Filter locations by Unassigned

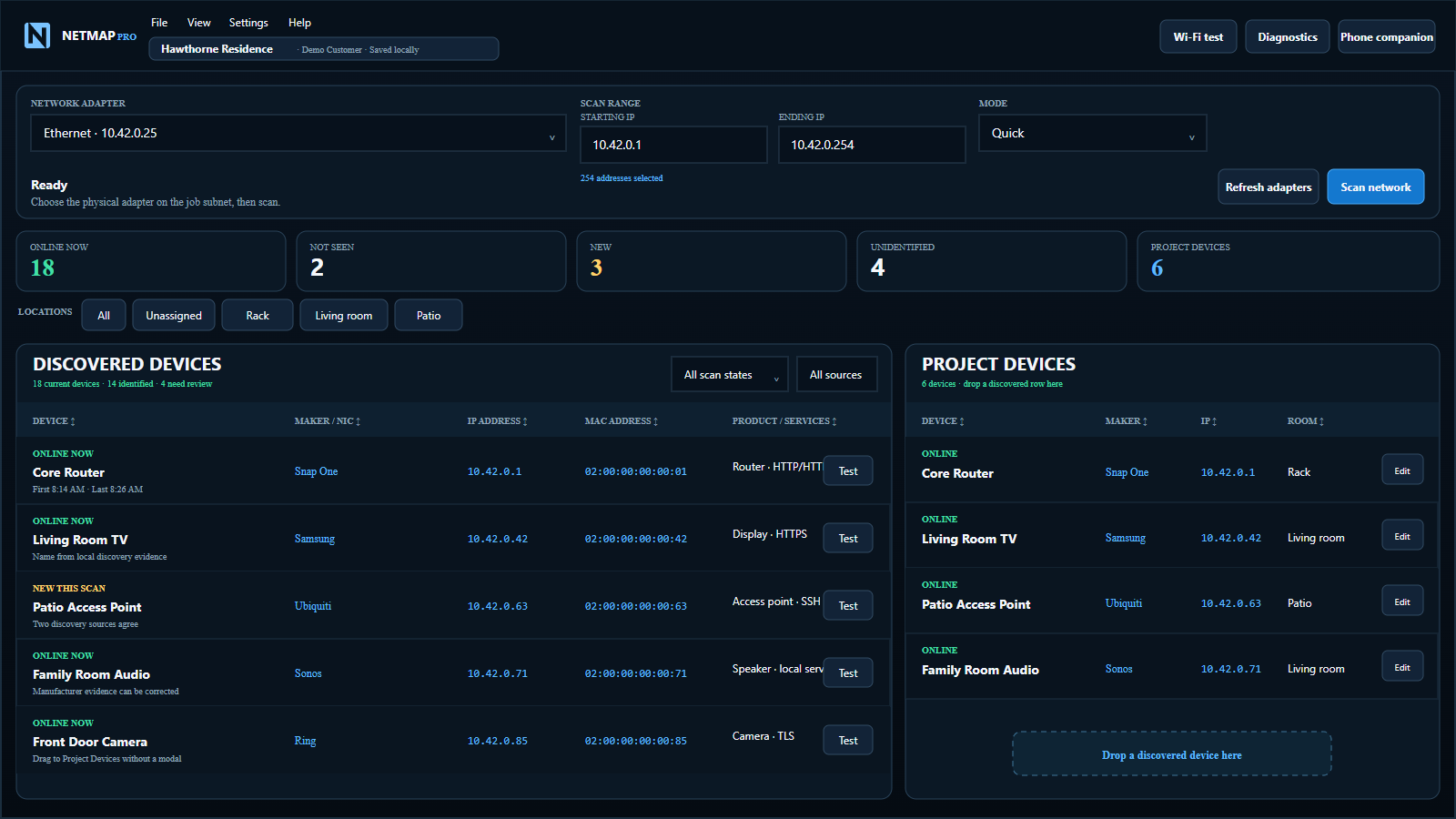174,315
